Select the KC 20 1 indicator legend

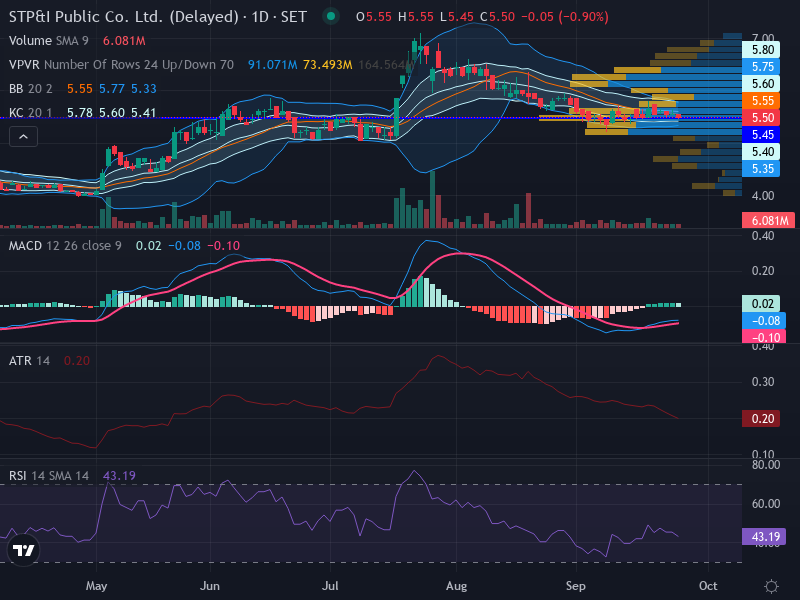30,113
